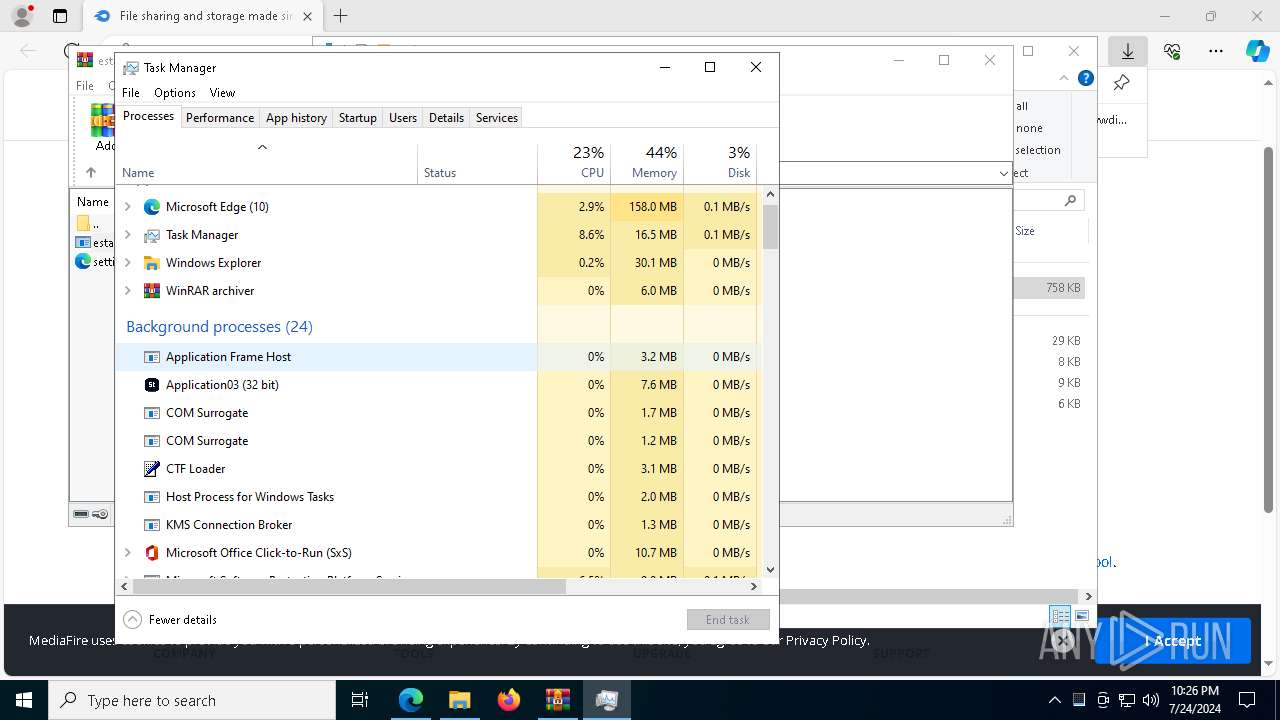Switch to the Users tab
The width and height of the screenshot is (1280, 720).
coord(403,117)
